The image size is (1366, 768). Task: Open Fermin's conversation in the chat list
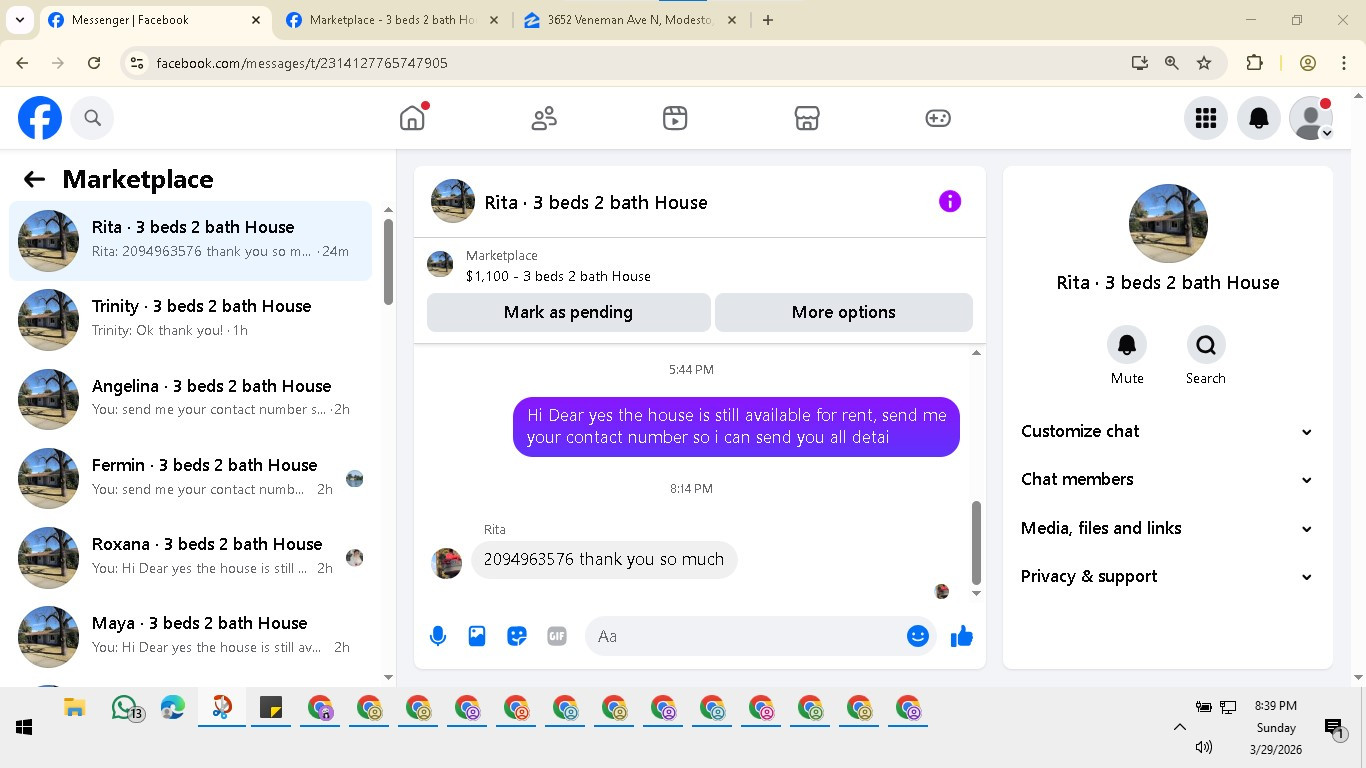190,478
